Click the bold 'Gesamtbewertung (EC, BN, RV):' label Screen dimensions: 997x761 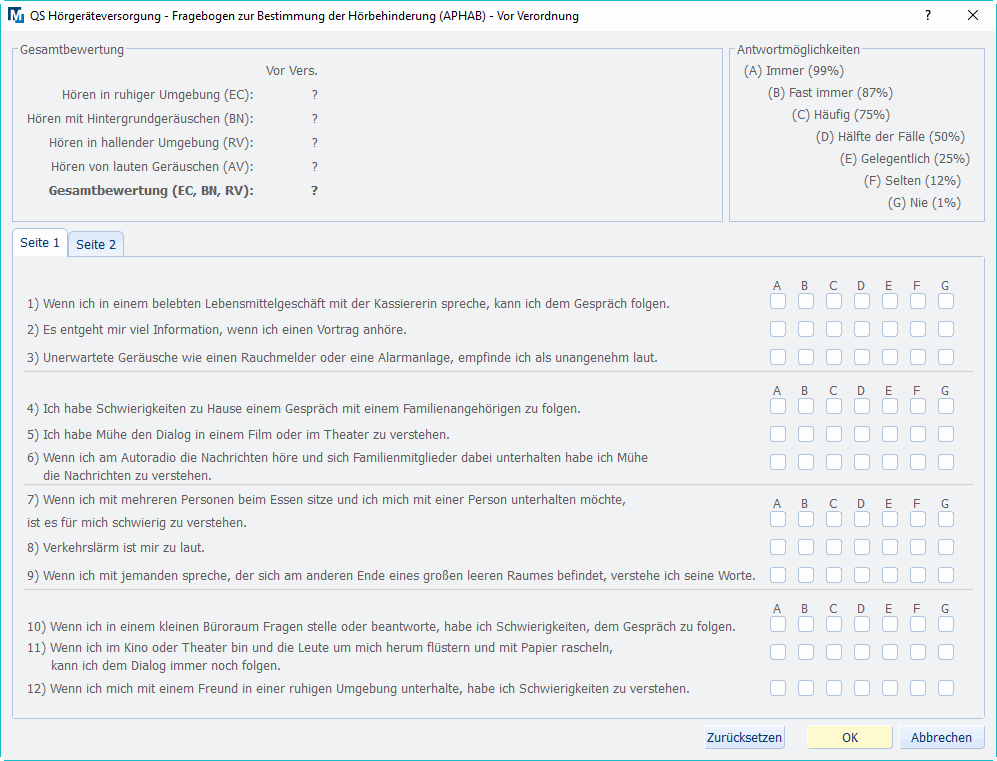coord(151,191)
